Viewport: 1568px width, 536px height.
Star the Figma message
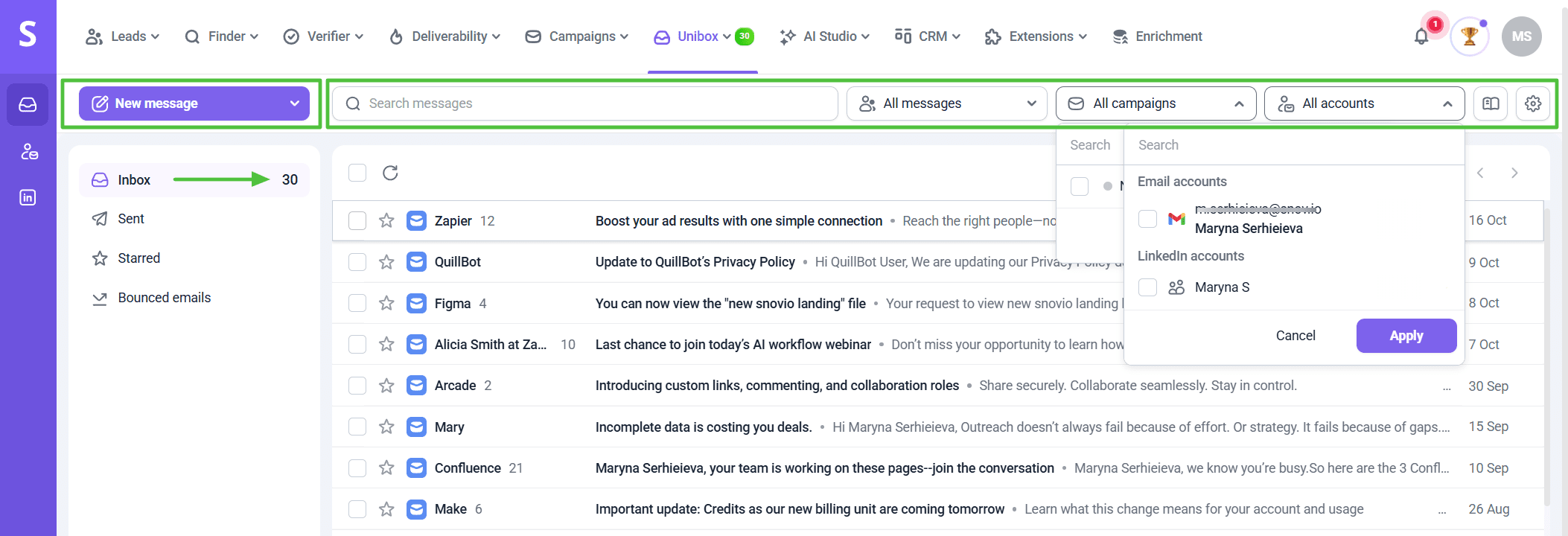[386, 303]
